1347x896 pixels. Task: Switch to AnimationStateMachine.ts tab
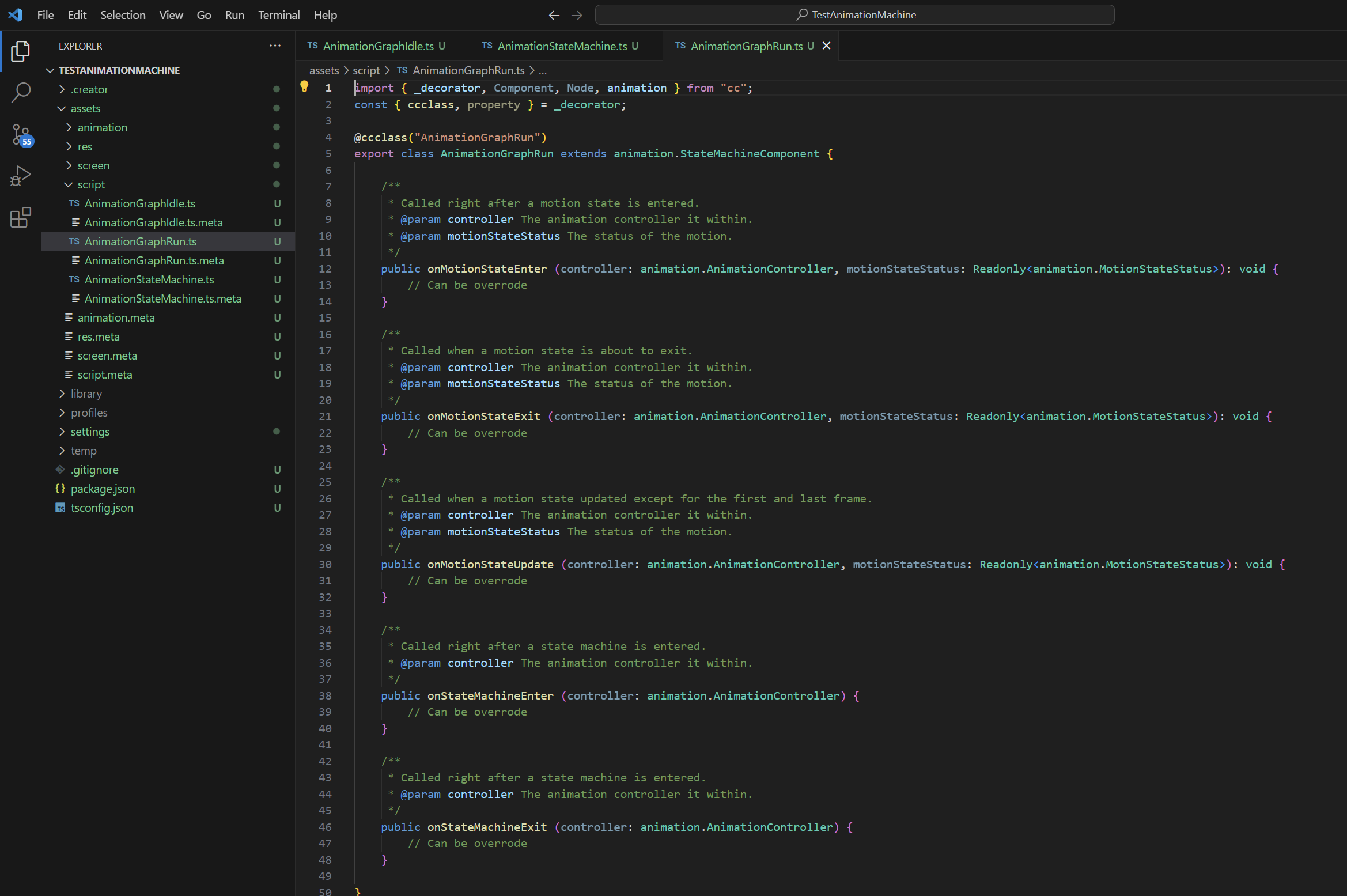pos(561,46)
